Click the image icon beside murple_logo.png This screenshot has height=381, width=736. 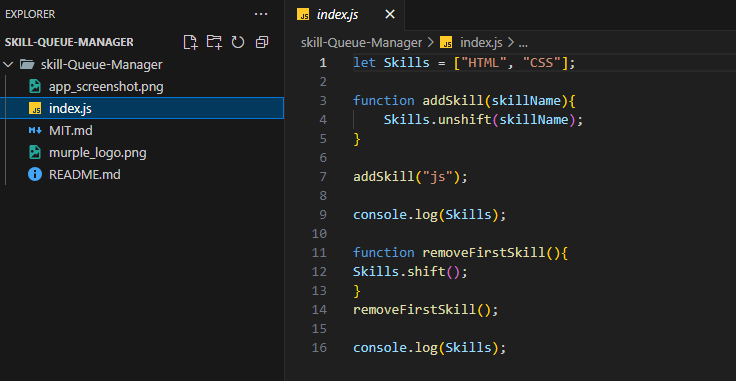(x=35, y=152)
